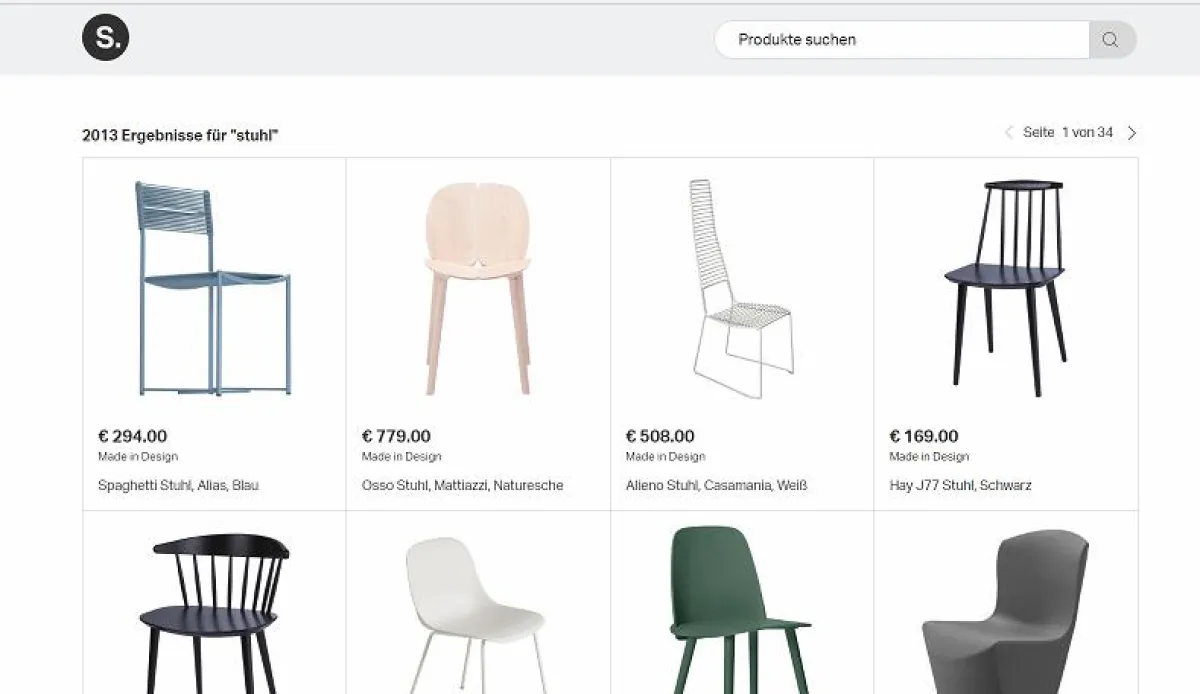1200x694 pixels.
Task: Open the Osso Stuhl, Mattiazzi, Naturesche link
Action: pos(461,485)
